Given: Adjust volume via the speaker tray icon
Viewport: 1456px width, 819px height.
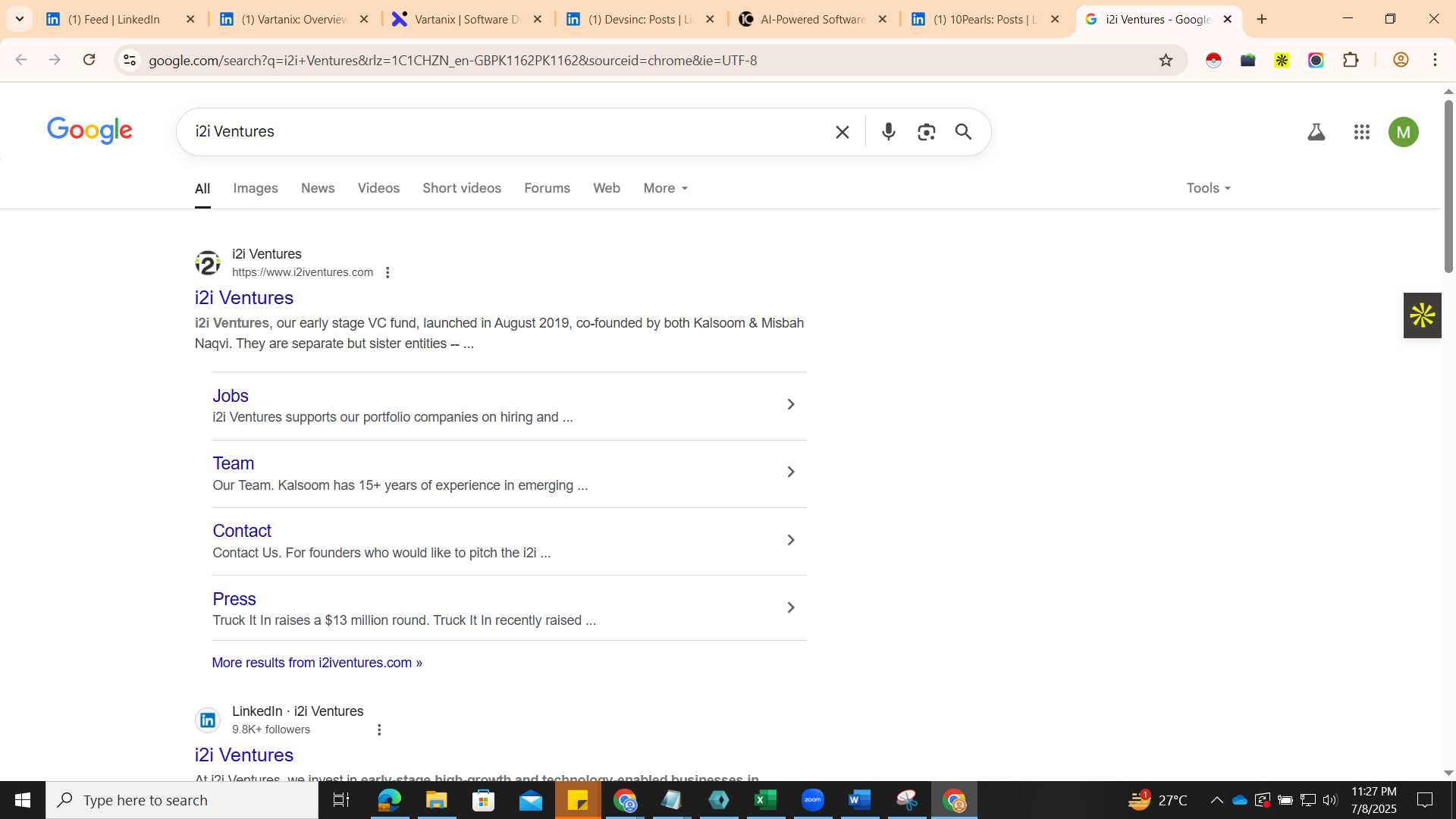Looking at the screenshot, I should click(1330, 800).
